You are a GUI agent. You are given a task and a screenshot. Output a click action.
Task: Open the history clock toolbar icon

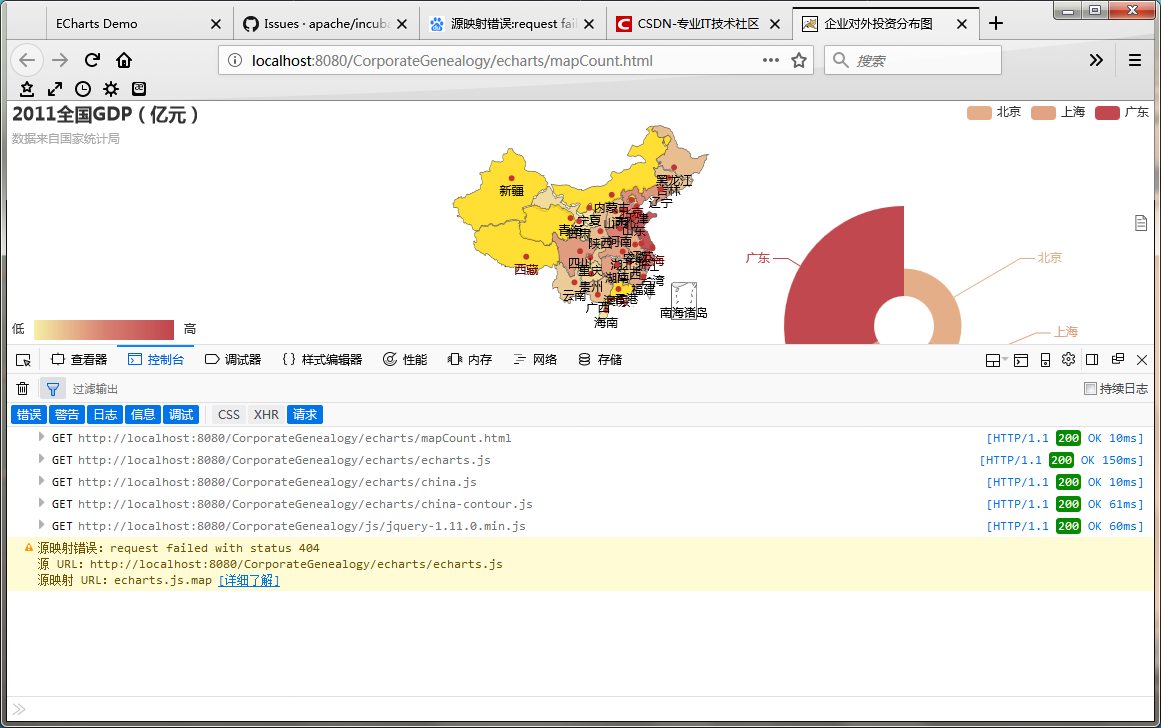point(83,89)
